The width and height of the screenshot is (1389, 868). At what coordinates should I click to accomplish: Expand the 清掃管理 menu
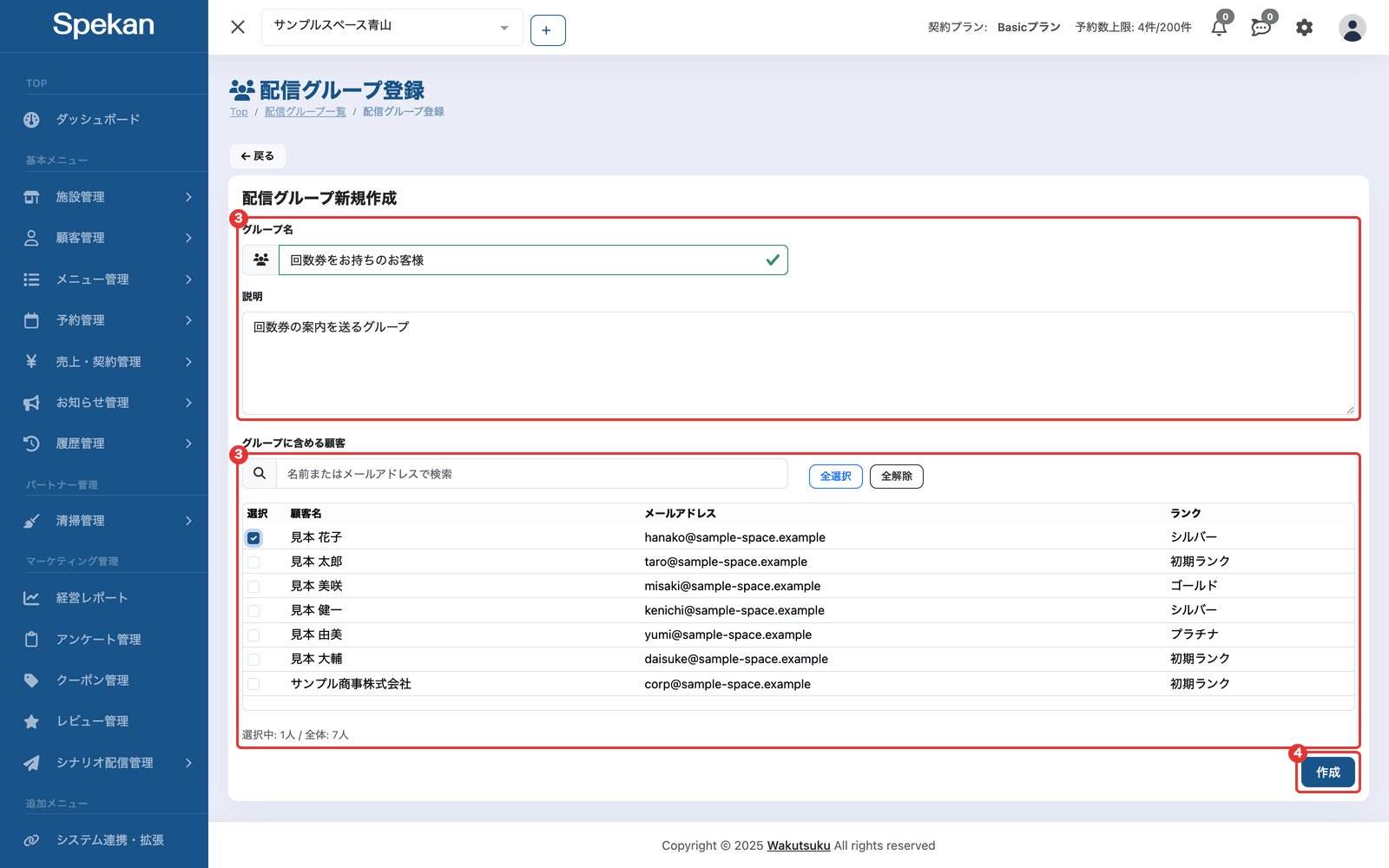(104, 521)
